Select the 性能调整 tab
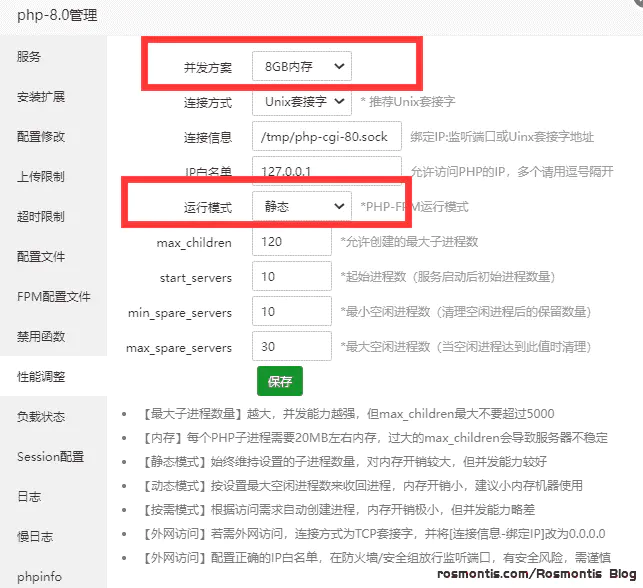The image size is (643, 588). (x=53, y=376)
